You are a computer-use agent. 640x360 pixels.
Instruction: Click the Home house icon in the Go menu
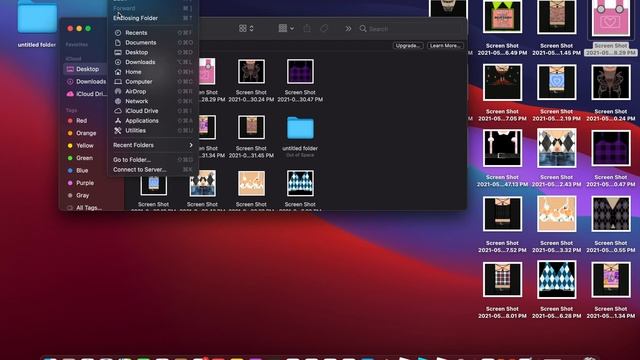click(118, 72)
